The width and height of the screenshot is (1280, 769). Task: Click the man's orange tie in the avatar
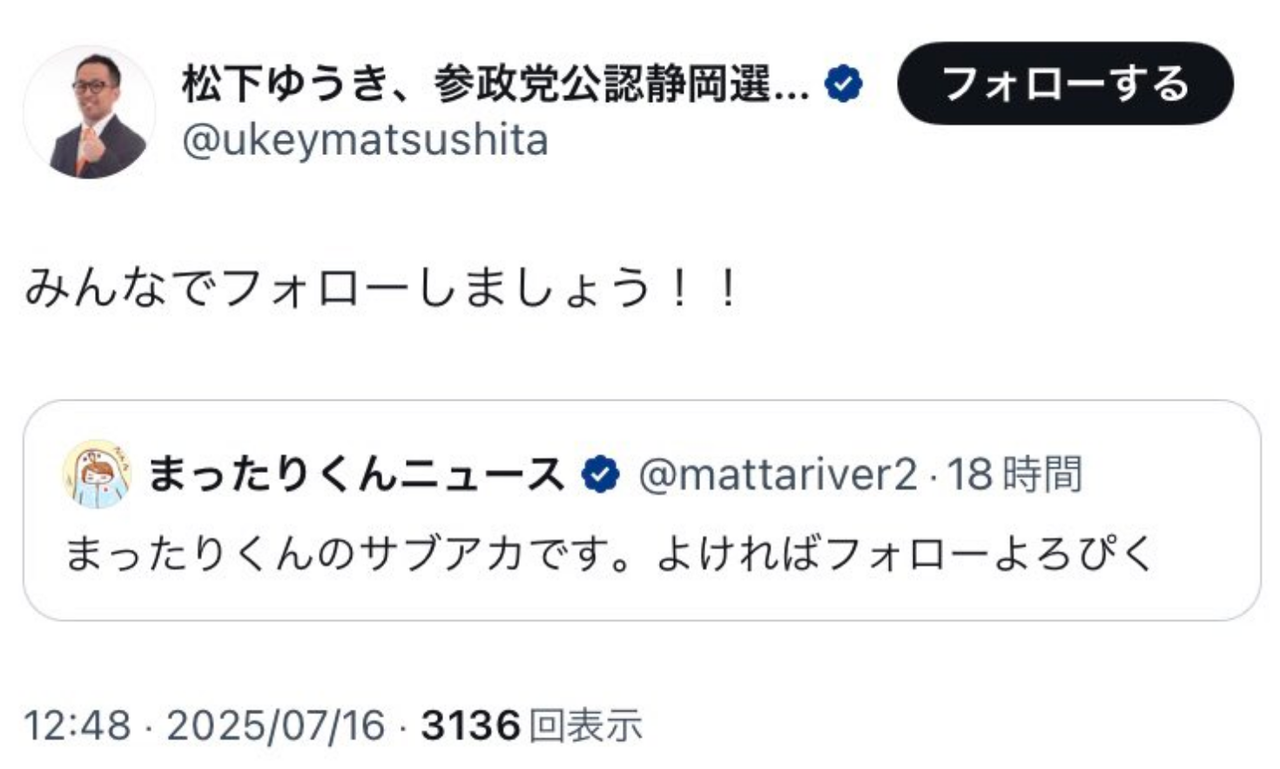[84, 151]
